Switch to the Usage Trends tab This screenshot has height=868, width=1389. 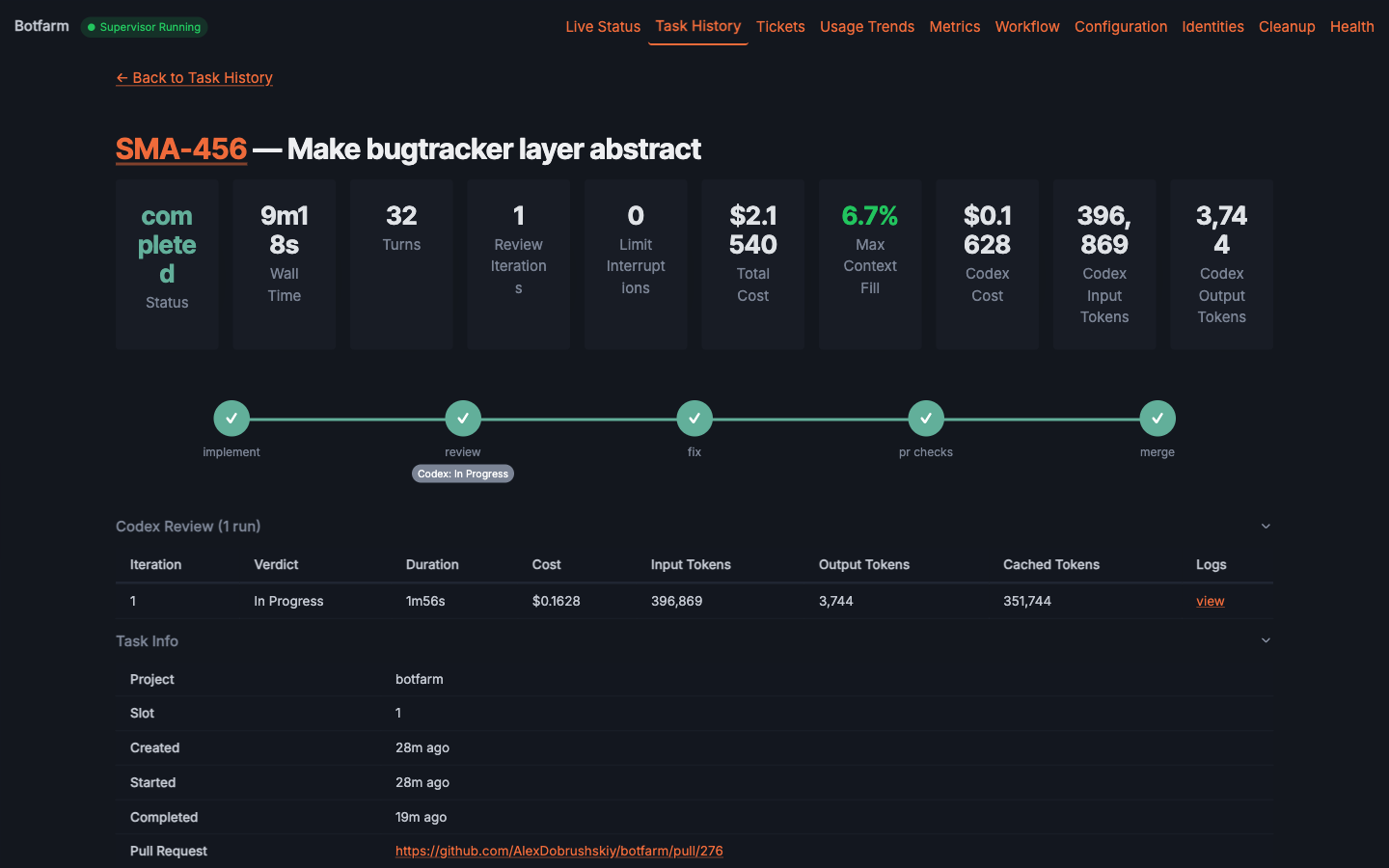click(866, 27)
